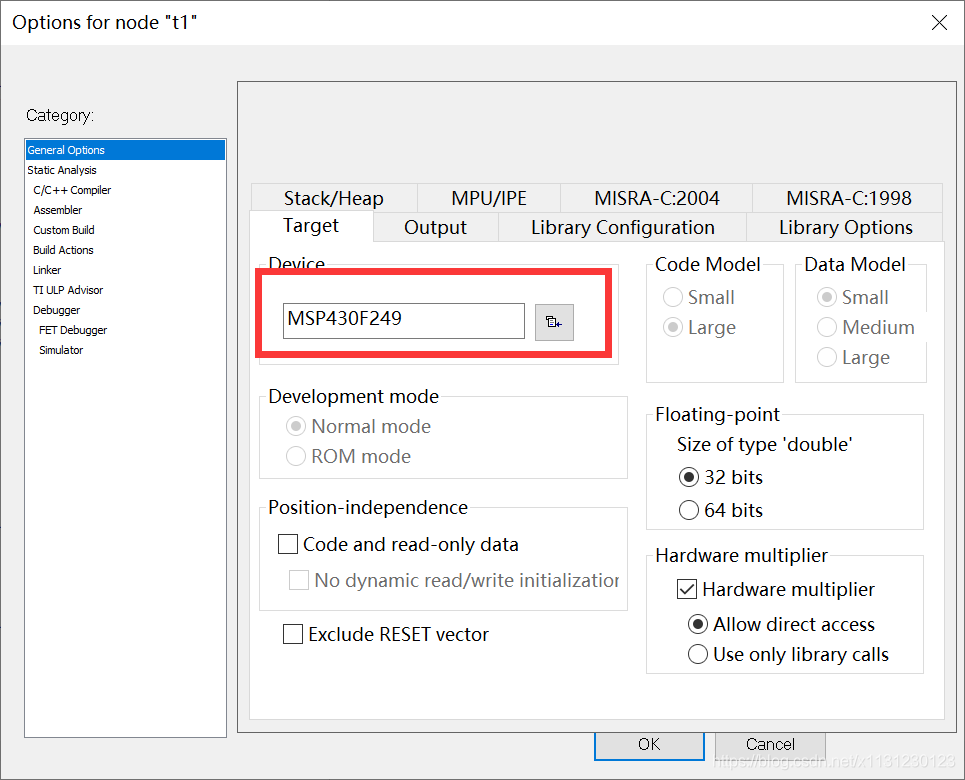Uncheck the Hardware multiplier checkbox

pyautogui.click(x=688, y=590)
